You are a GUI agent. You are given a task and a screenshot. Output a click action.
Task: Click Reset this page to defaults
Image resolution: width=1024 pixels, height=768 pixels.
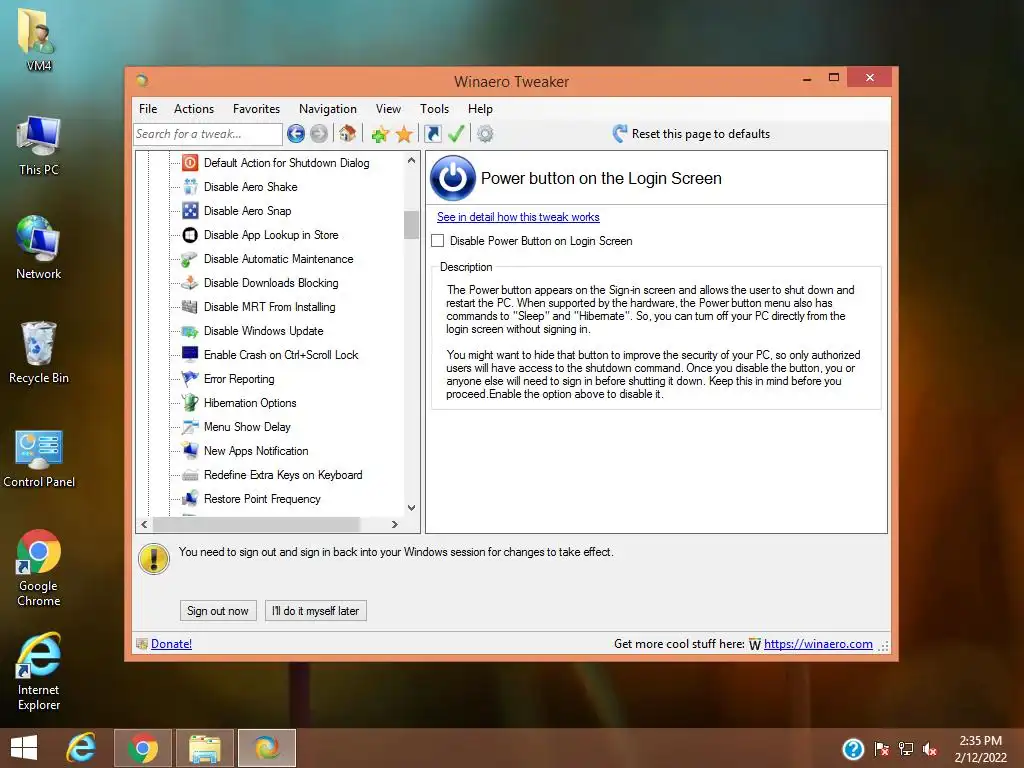point(700,134)
